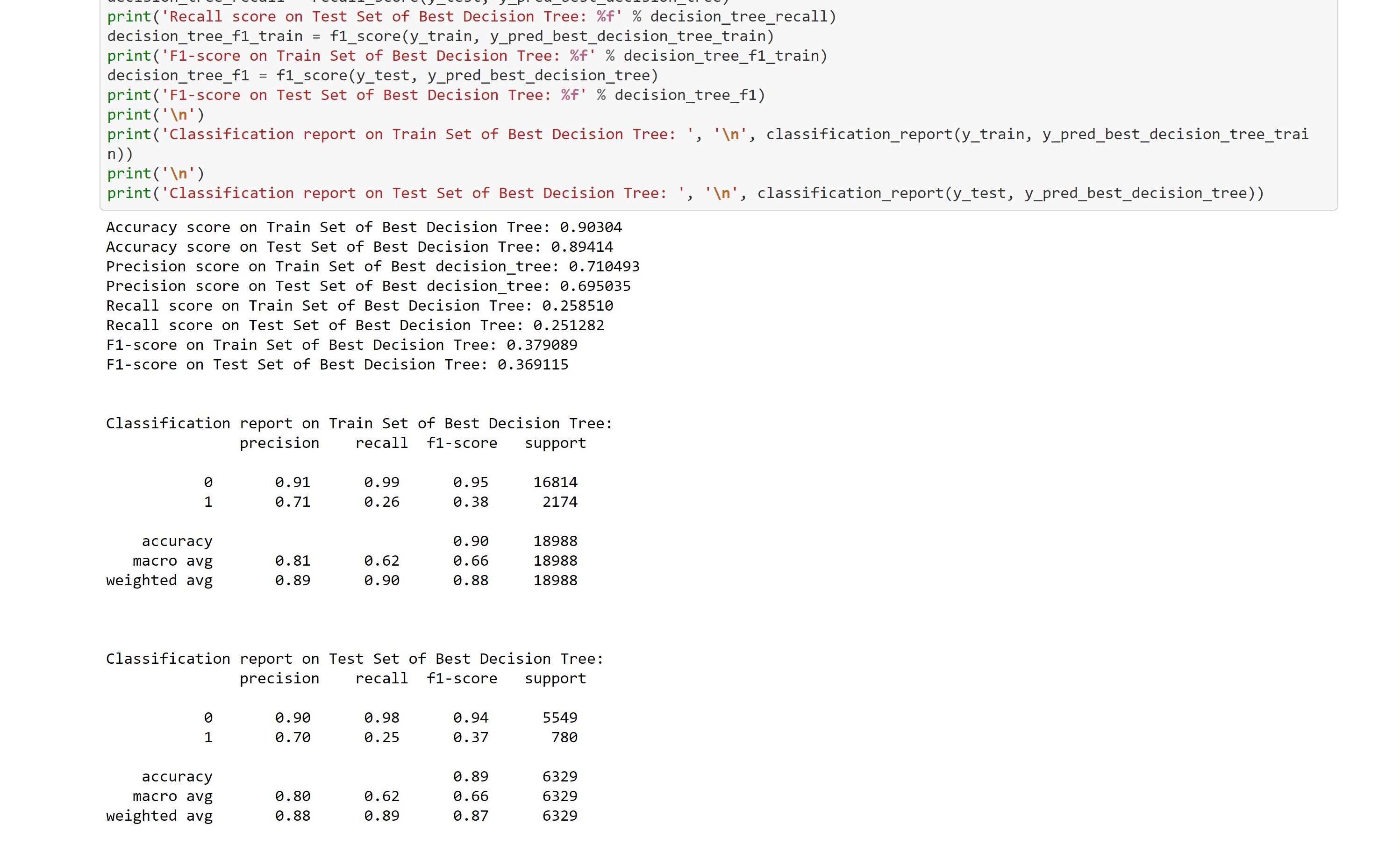Click the Recall on Train Set 0.258510 output
Viewport: 1400px width, 852px height.
[x=359, y=305]
